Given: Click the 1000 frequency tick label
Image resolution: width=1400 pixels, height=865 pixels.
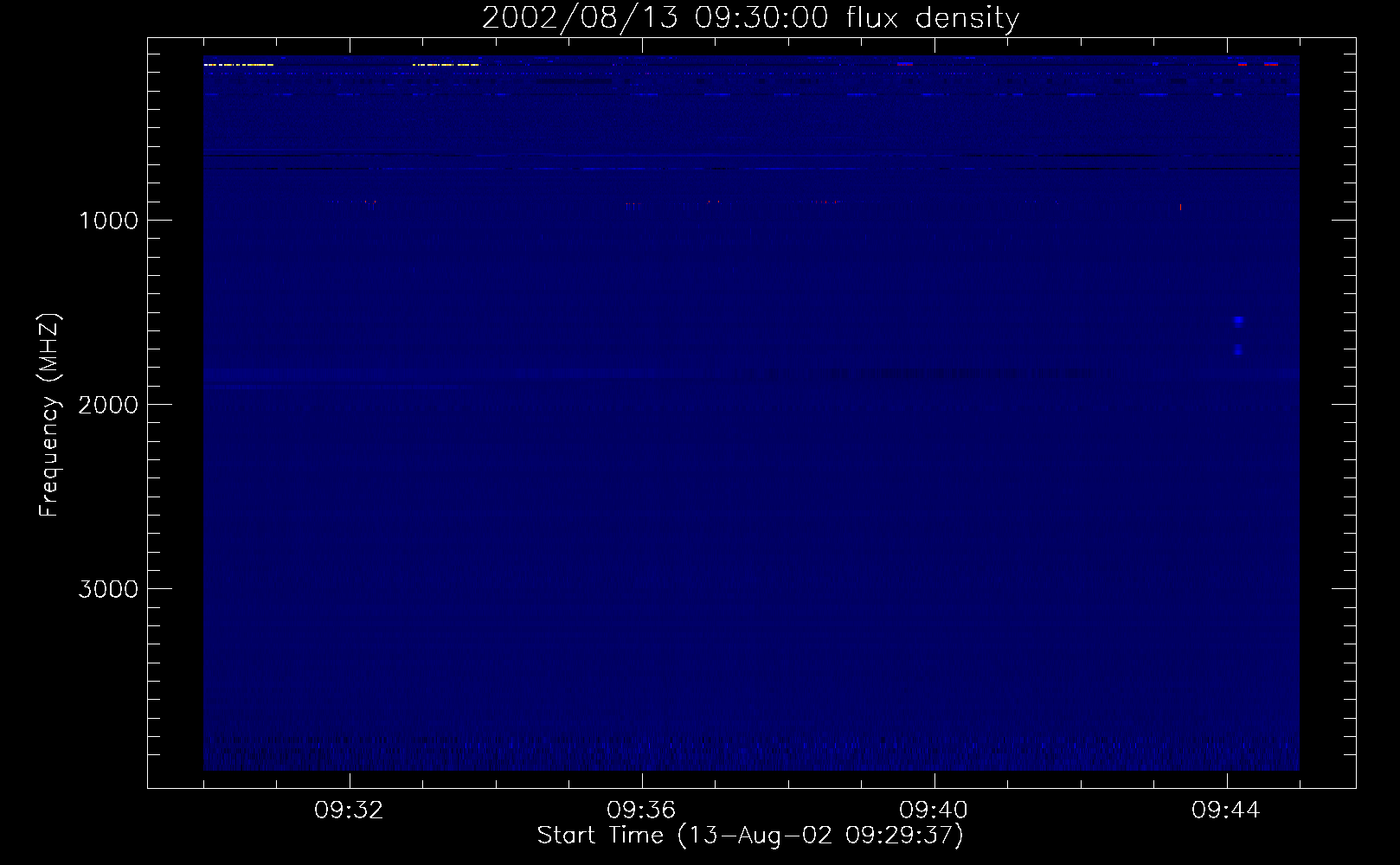Looking at the screenshot, I should click(x=108, y=221).
